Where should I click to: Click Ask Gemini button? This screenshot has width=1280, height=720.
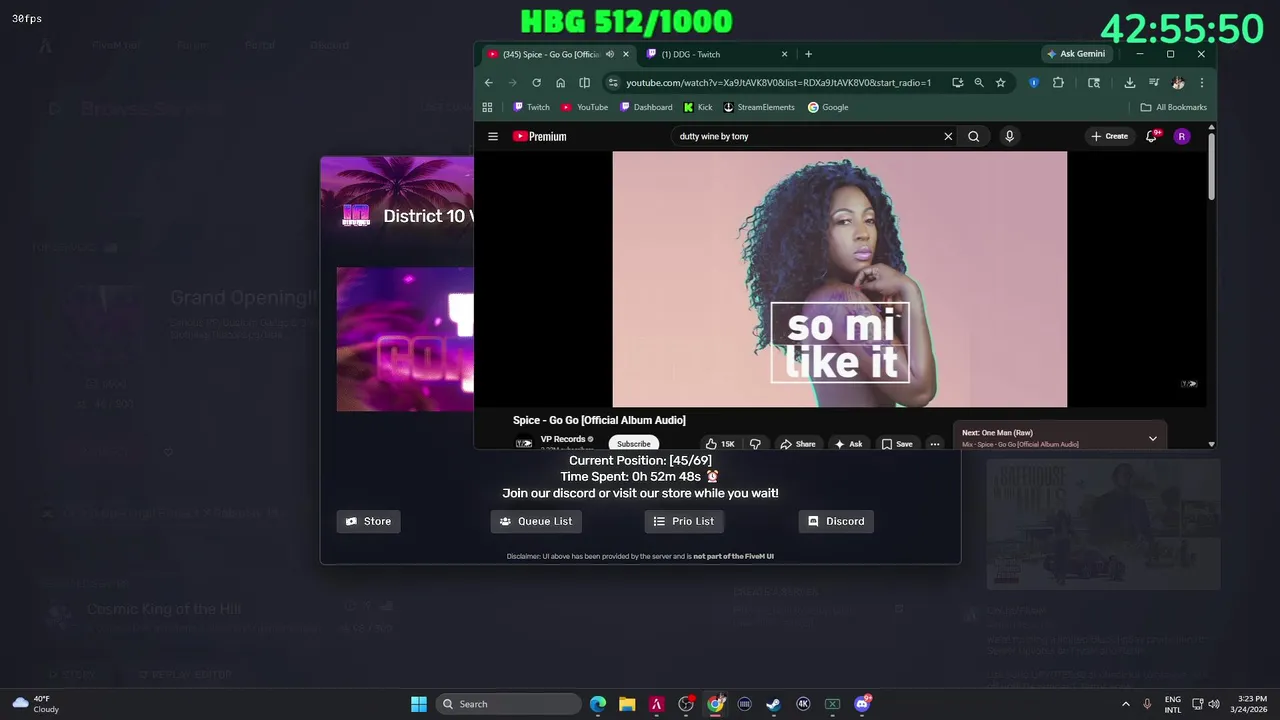click(x=1076, y=54)
